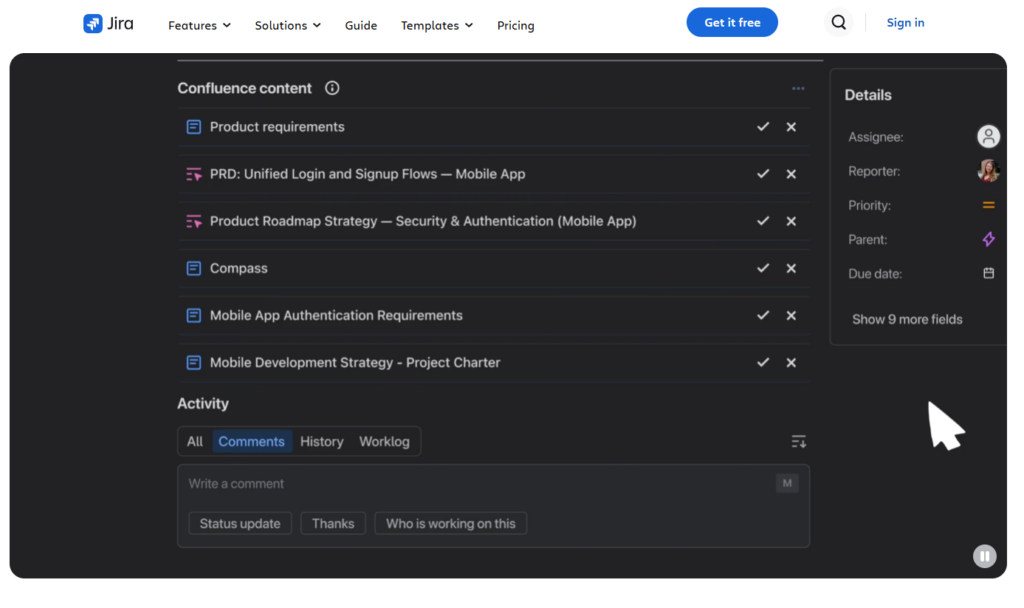Insert Who is working on this reply

pos(451,524)
